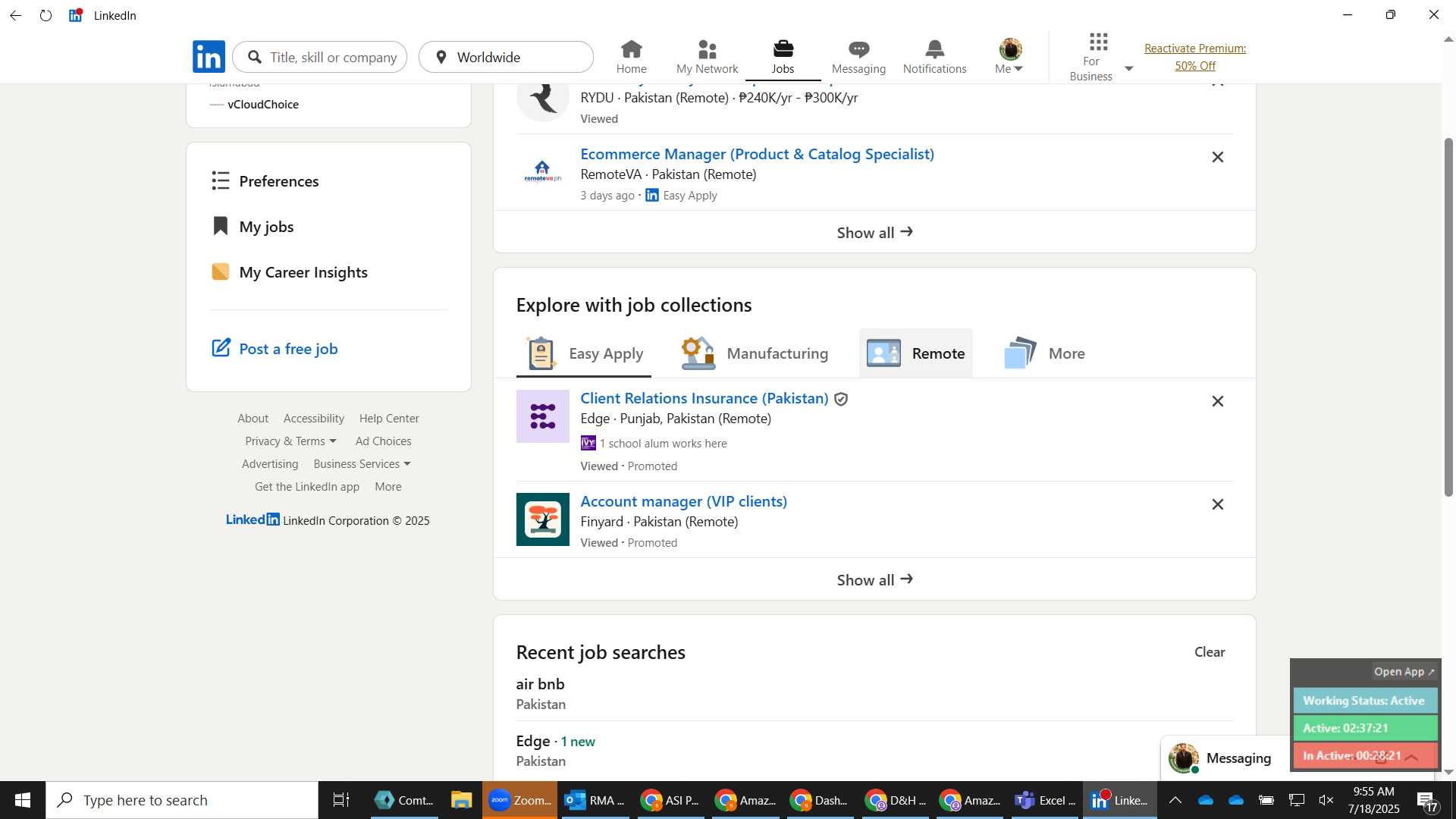This screenshot has height=819, width=1456.
Task: Dismiss the Account manager (VIP clients) job
Action: coord(1217,504)
